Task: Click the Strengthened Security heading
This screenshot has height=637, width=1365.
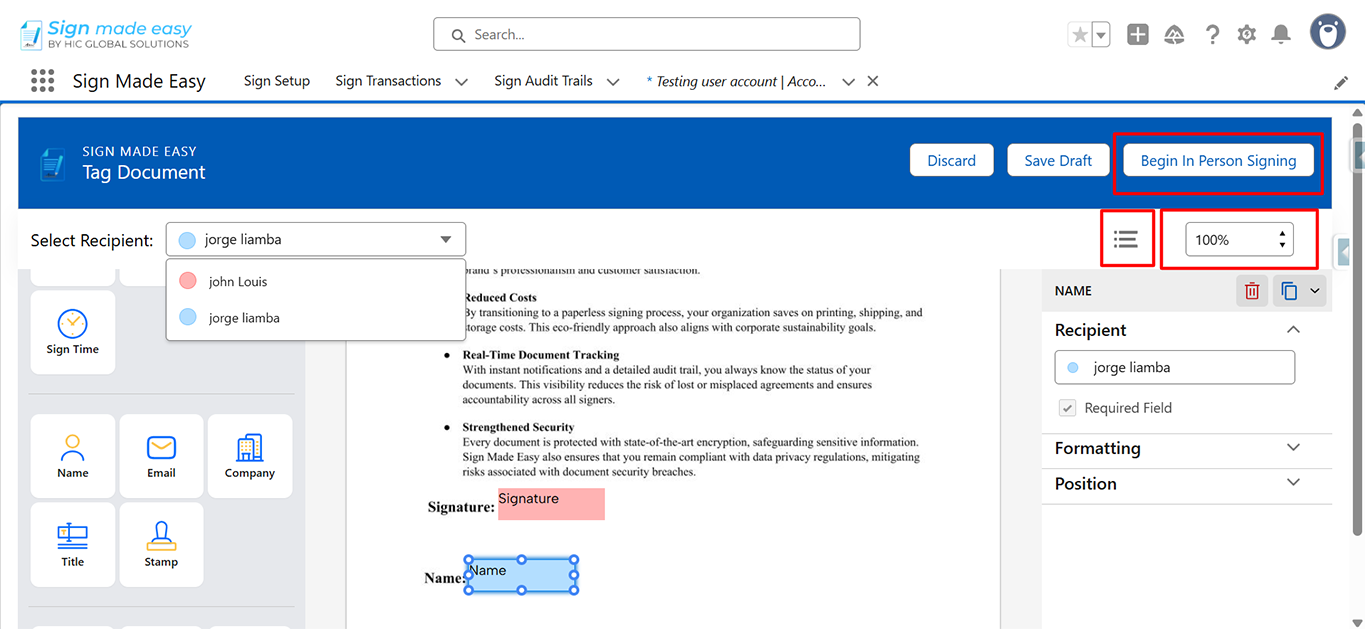Action: pos(518,427)
